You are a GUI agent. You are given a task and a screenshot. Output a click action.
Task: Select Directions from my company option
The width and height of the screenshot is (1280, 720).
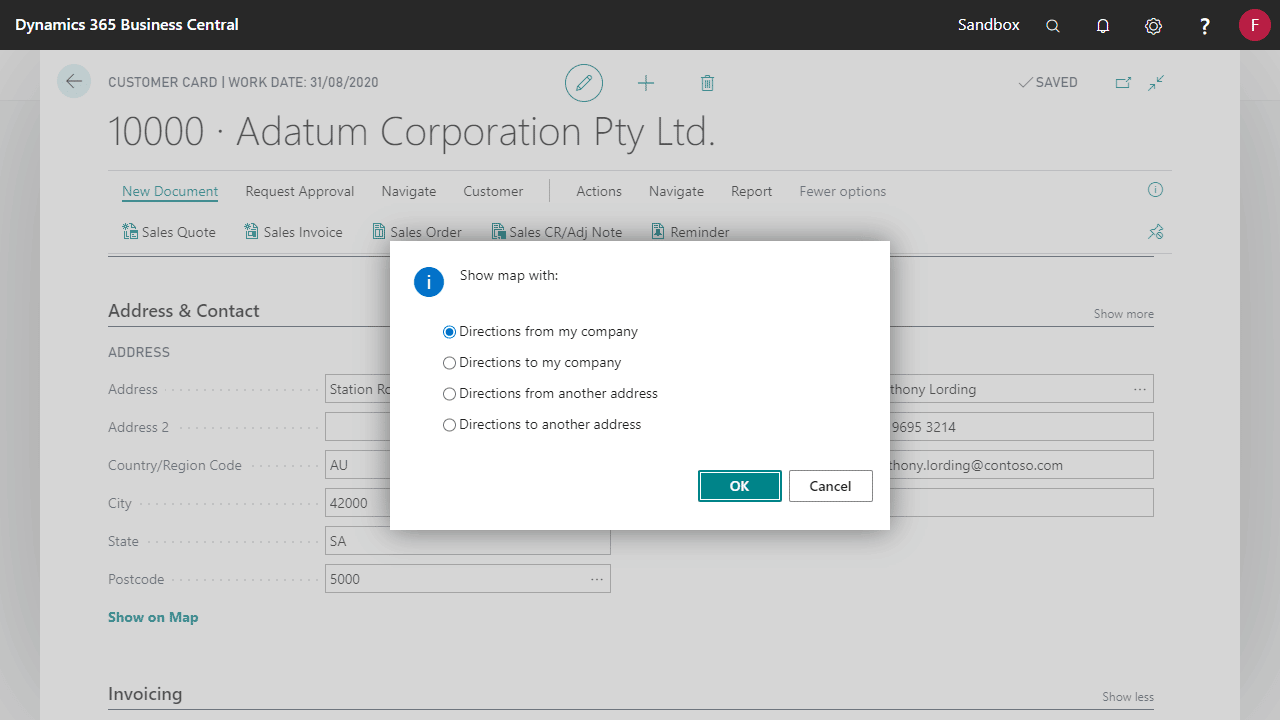pos(540,331)
